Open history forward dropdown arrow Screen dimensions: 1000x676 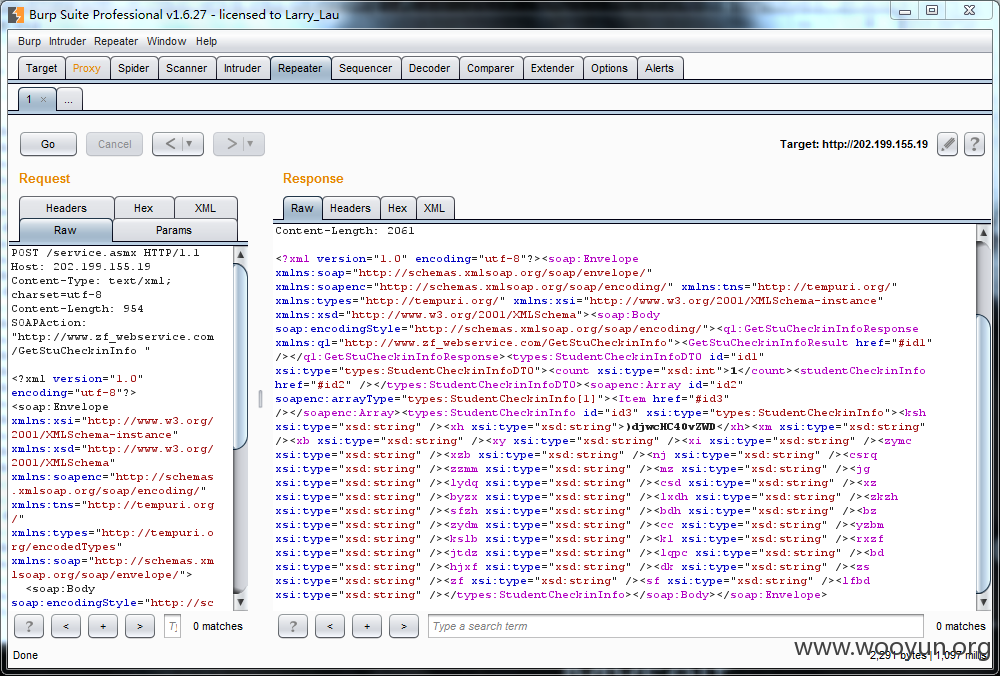click(x=251, y=144)
